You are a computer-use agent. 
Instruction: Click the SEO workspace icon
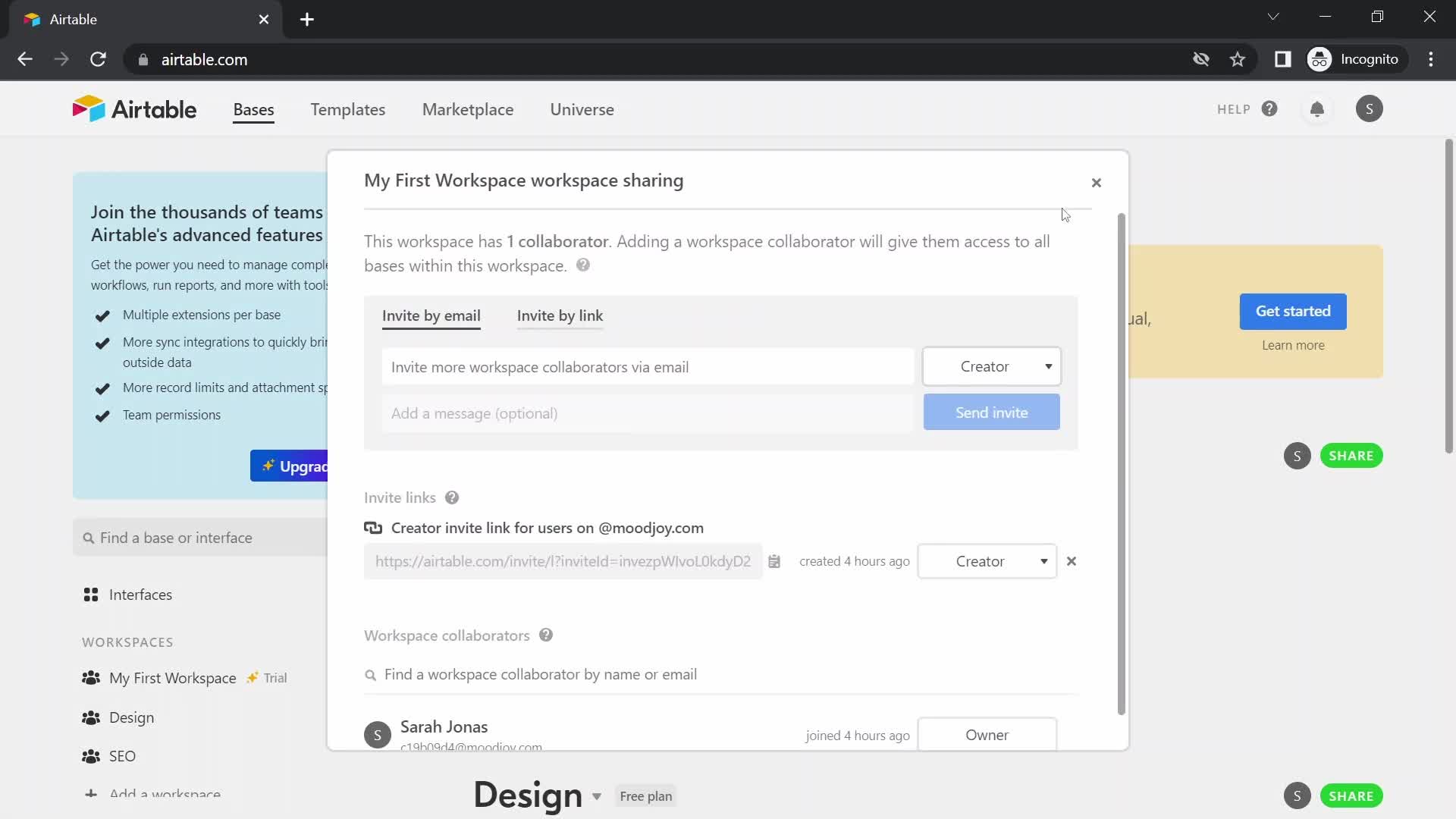click(x=91, y=756)
